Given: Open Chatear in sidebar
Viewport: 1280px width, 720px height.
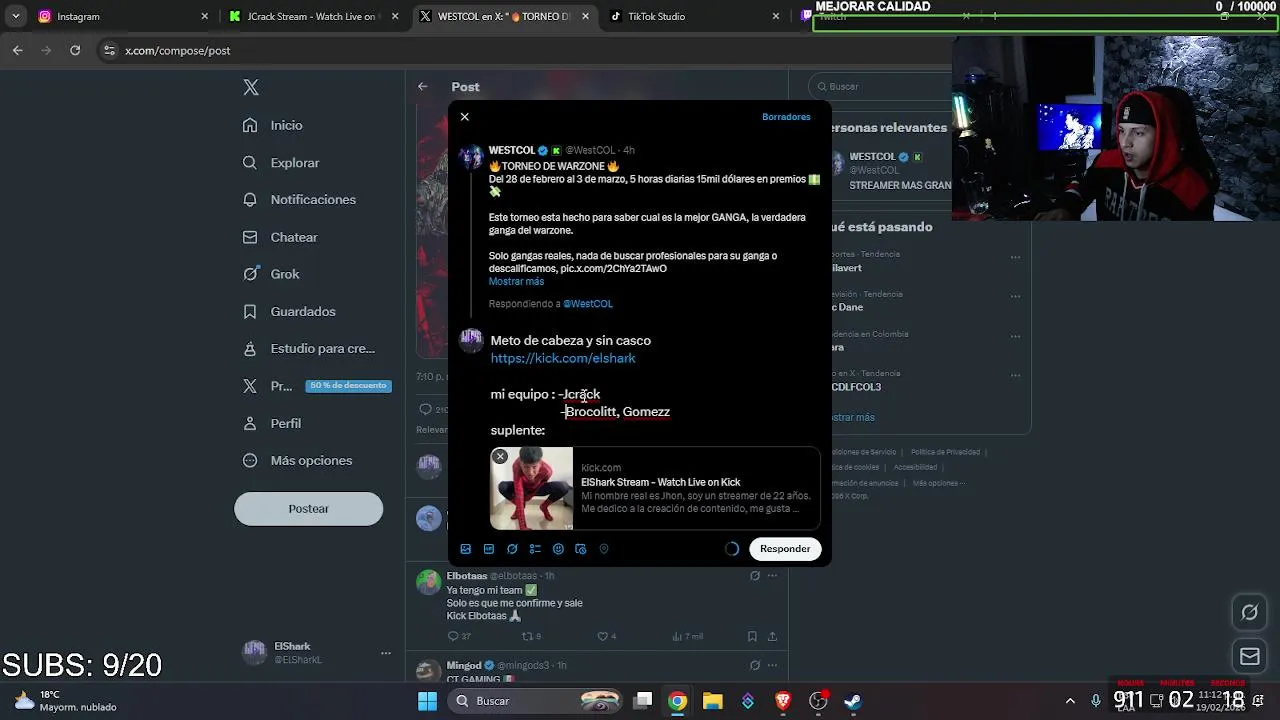Looking at the screenshot, I should (280, 237).
